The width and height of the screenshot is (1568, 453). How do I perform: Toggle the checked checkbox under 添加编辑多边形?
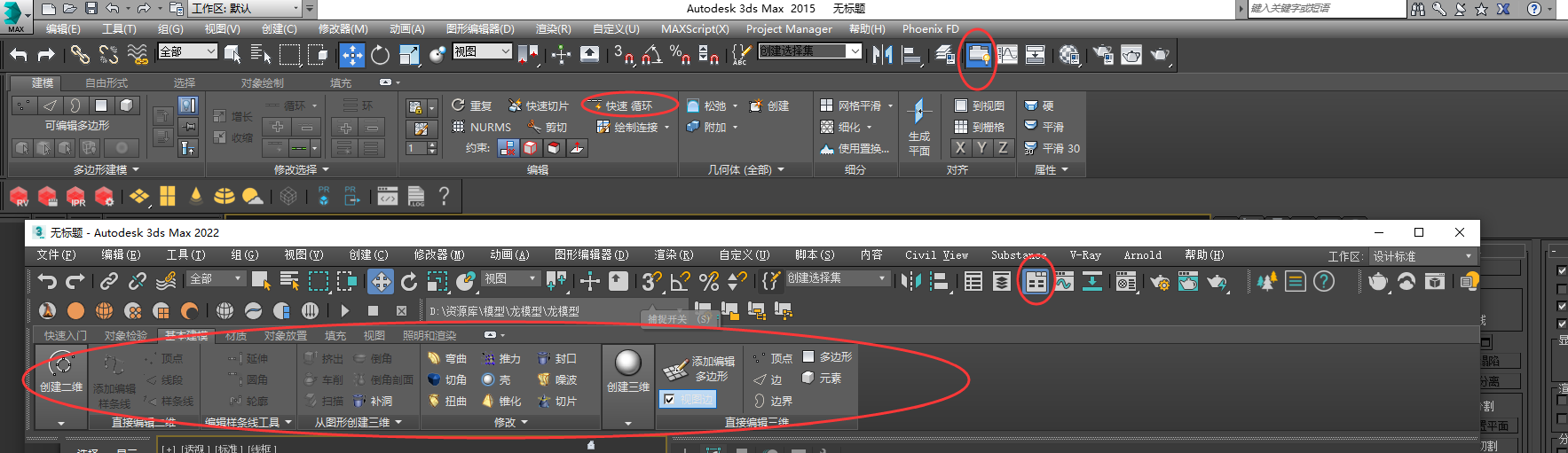[669, 400]
